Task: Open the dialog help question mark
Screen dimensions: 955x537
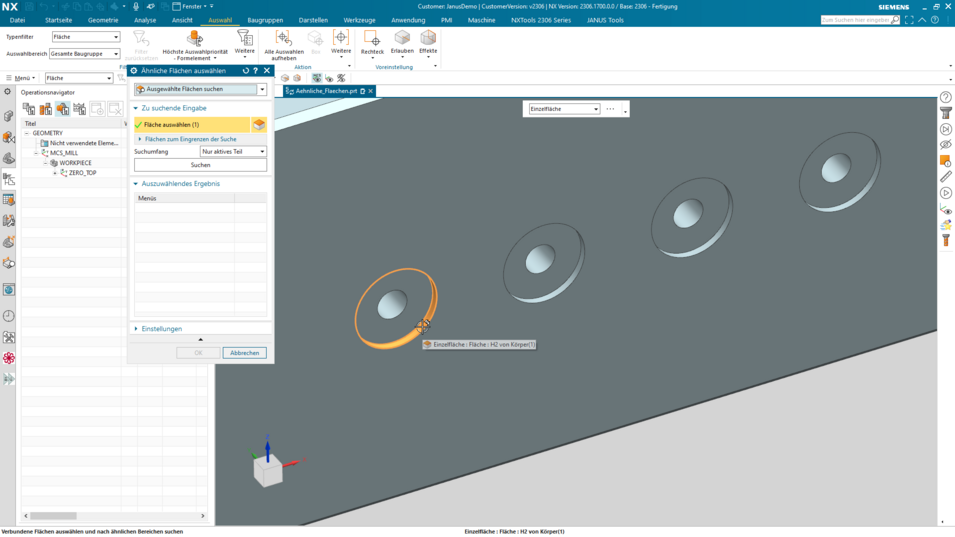Action: [x=256, y=71]
